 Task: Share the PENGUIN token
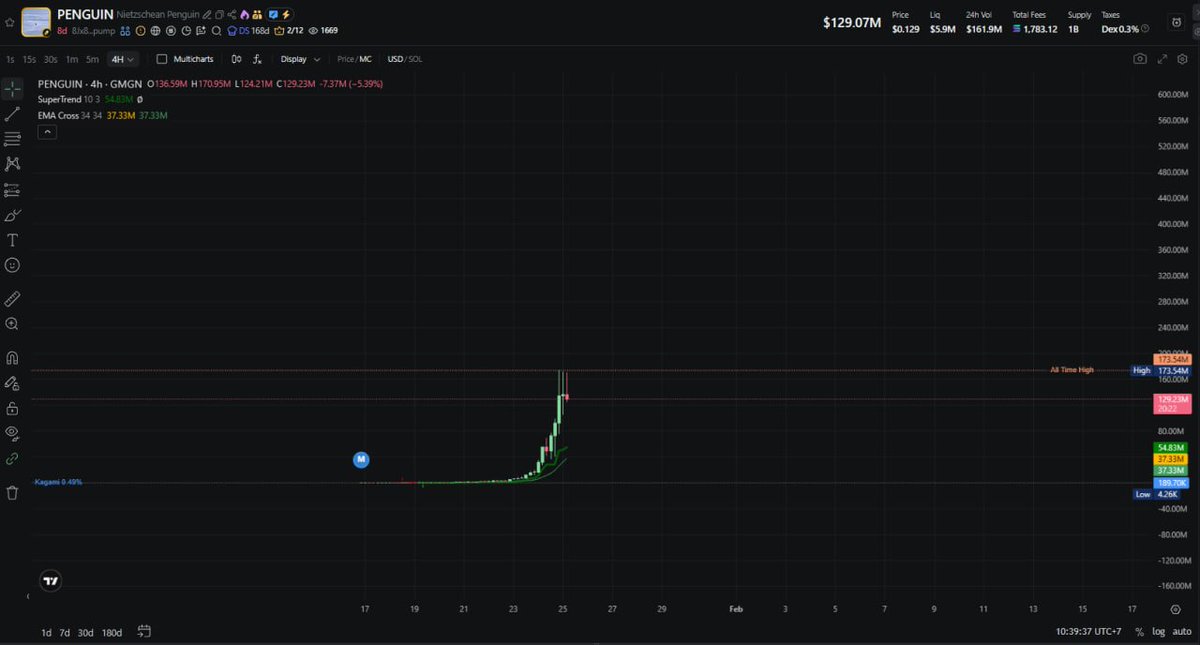[231, 15]
